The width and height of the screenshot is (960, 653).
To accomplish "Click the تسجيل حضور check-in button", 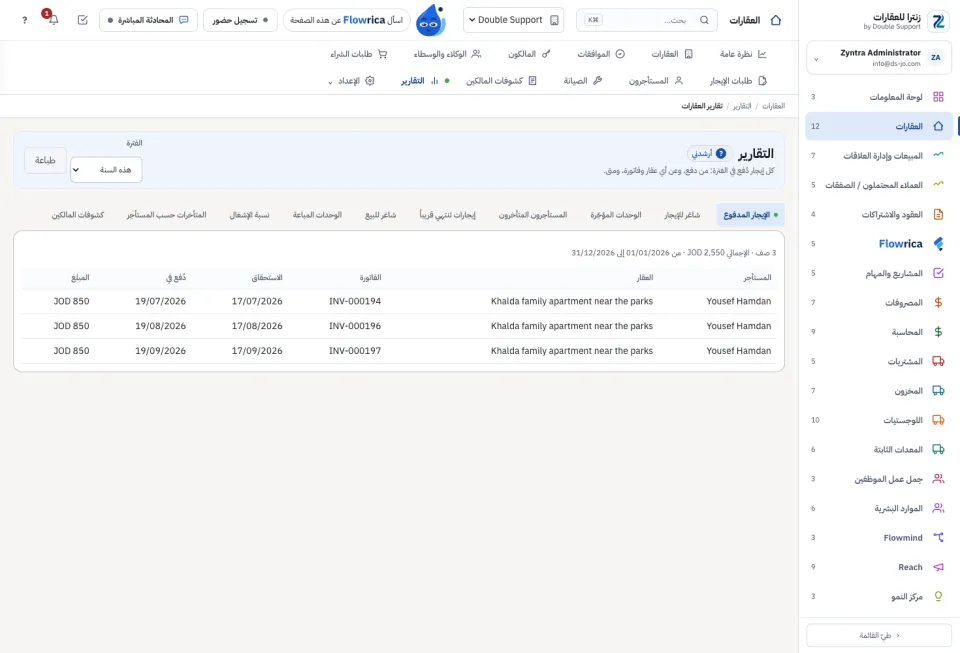I will click(x=240, y=20).
